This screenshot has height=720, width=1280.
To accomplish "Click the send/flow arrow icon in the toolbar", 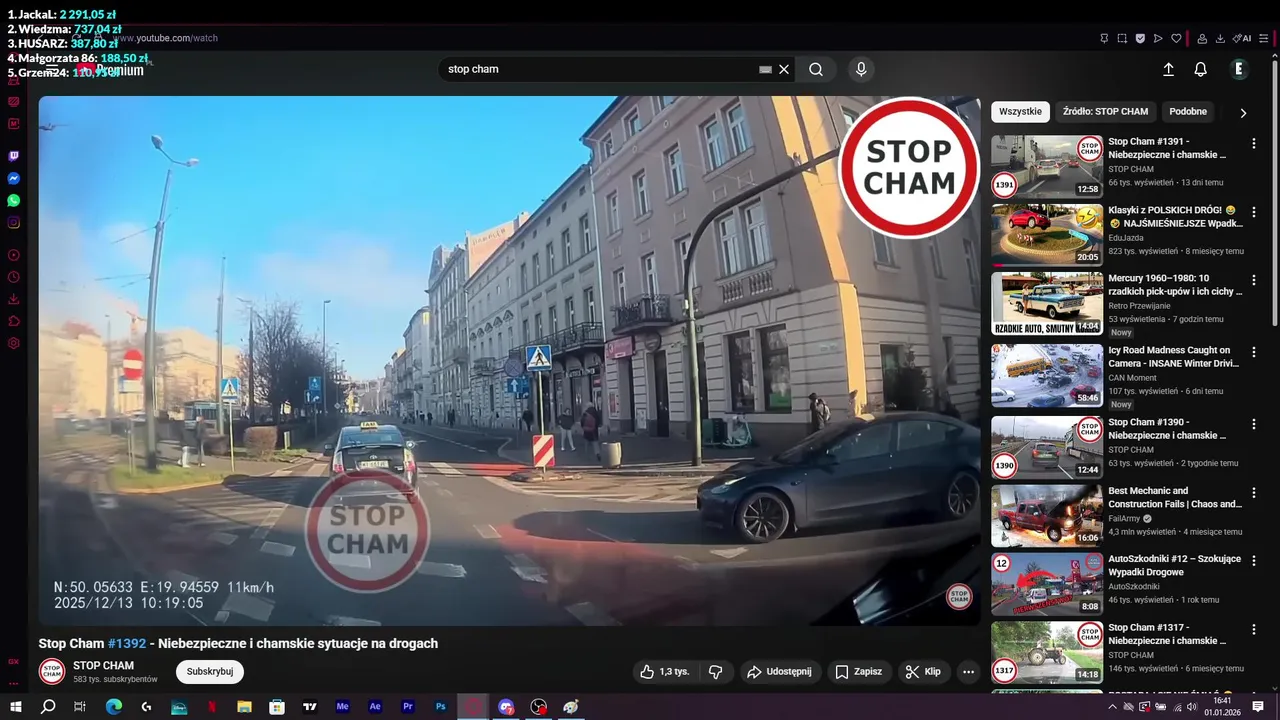I will (1158, 39).
